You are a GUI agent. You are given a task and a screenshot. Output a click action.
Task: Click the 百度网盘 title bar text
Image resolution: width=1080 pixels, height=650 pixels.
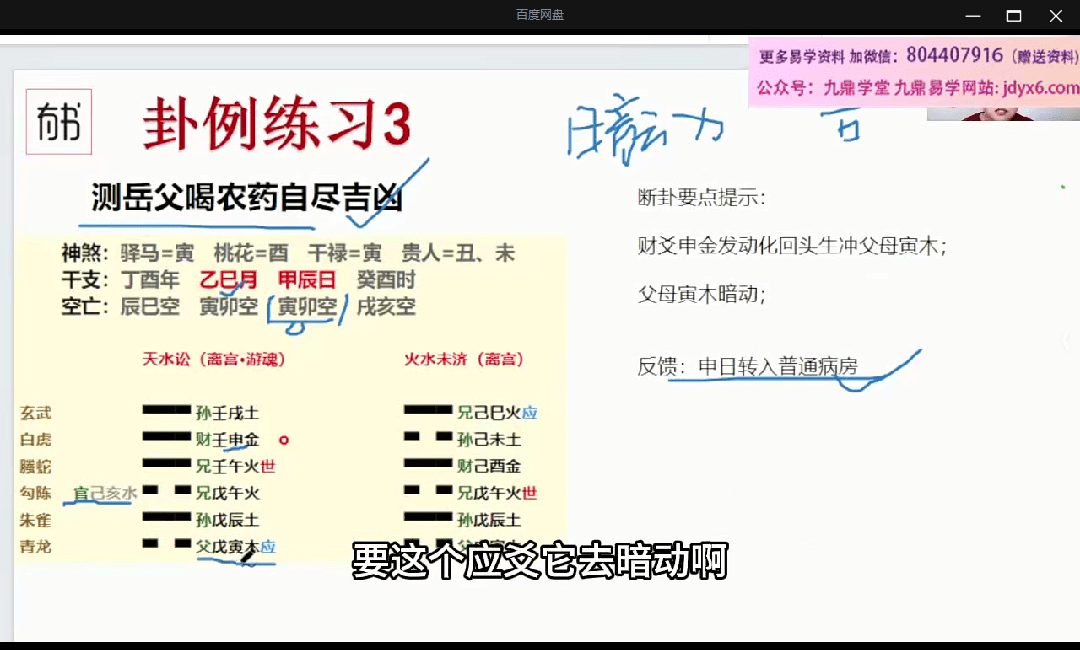coord(540,15)
